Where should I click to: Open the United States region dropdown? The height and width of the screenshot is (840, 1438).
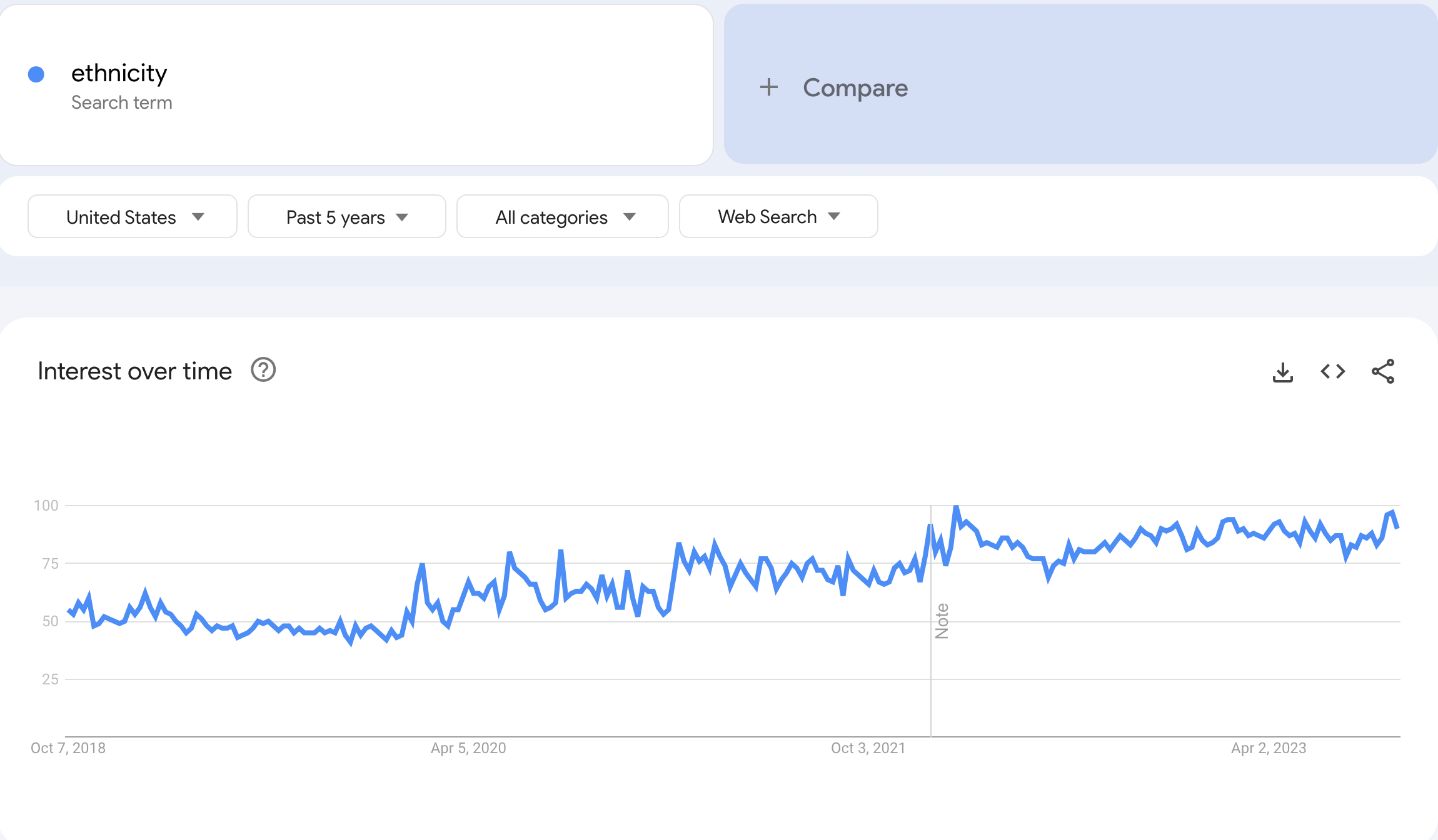(x=133, y=217)
